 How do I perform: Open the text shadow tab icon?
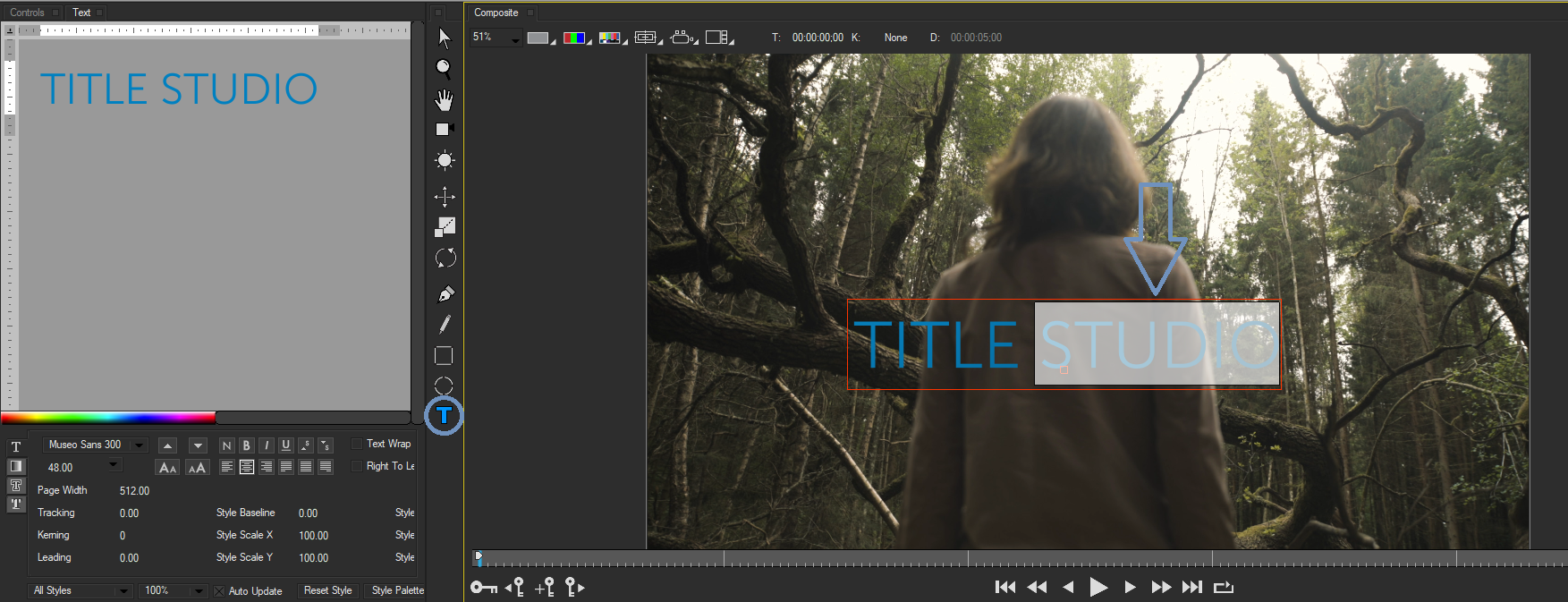16,504
